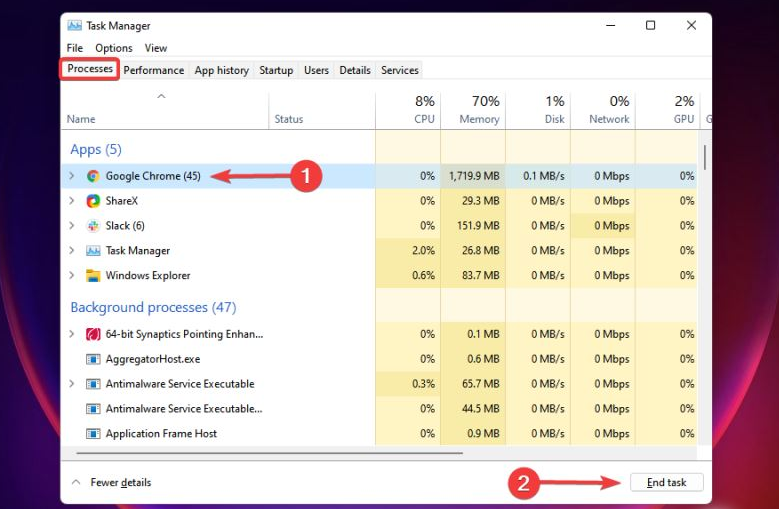Image resolution: width=779 pixels, height=509 pixels.
Task: Switch to the Users tab
Action: [316, 71]
